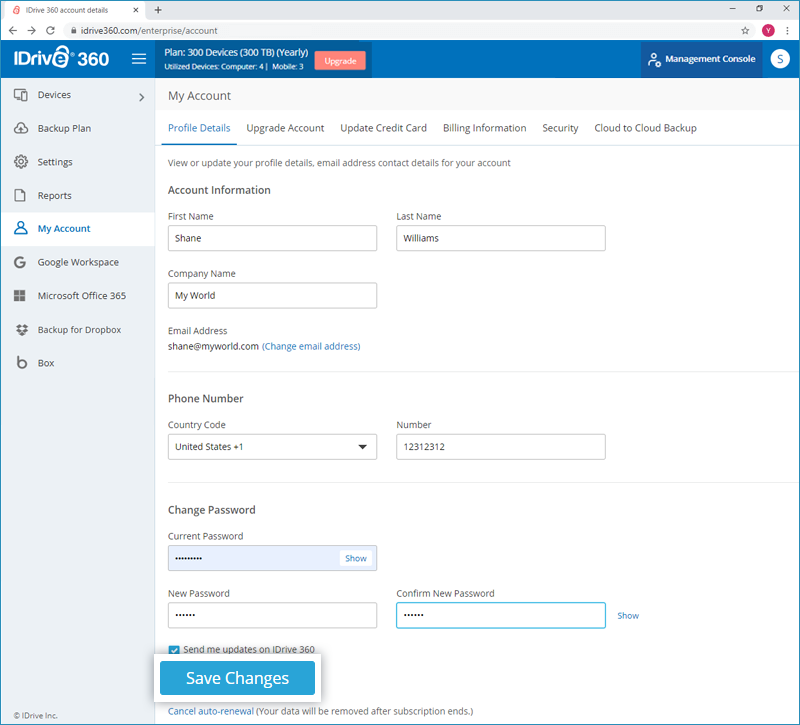
Task: Switch to the Billing Information tab
Action: (x=484, y=128)
